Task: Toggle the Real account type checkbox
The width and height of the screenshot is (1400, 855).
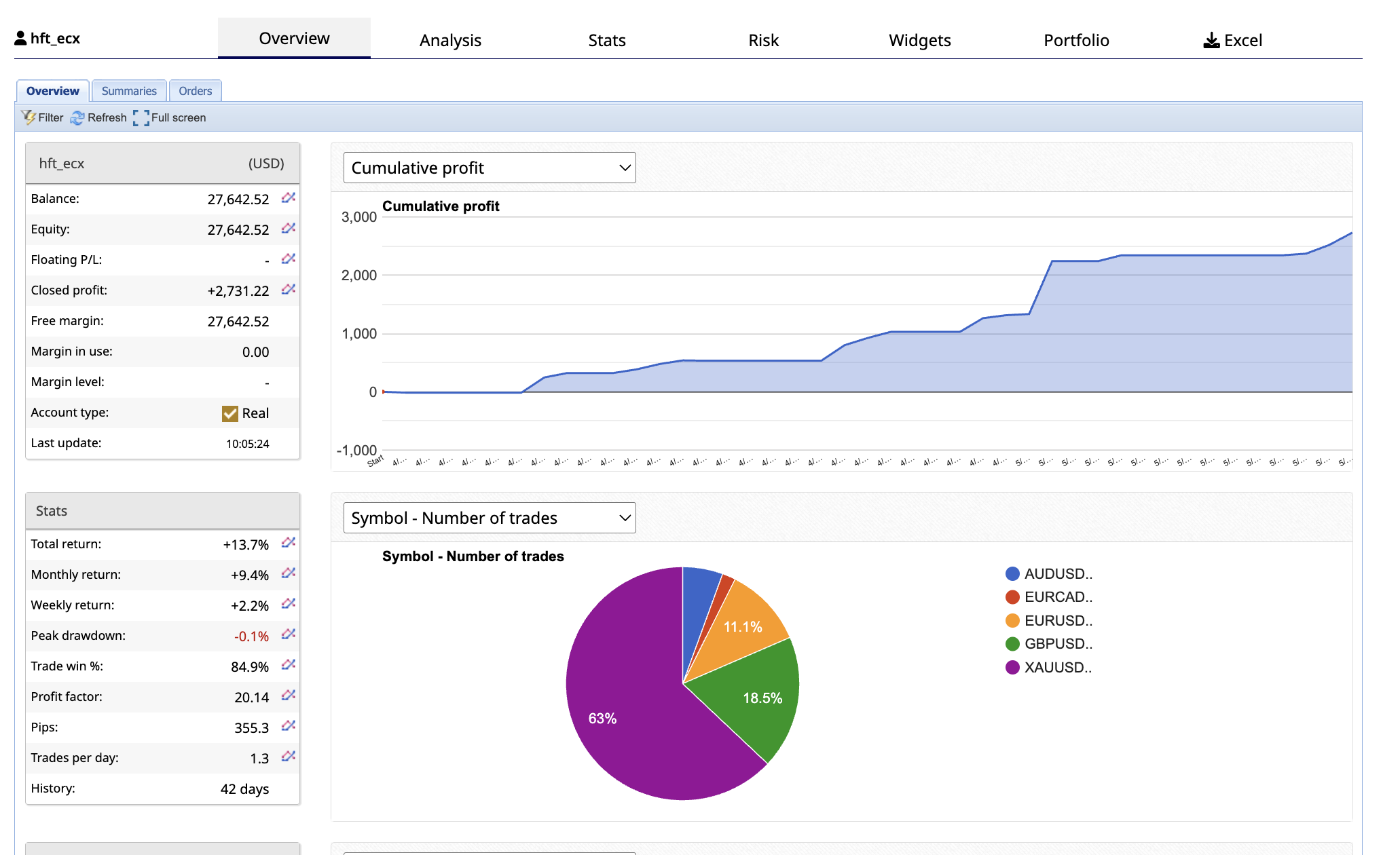Action: tap(230, 413)
